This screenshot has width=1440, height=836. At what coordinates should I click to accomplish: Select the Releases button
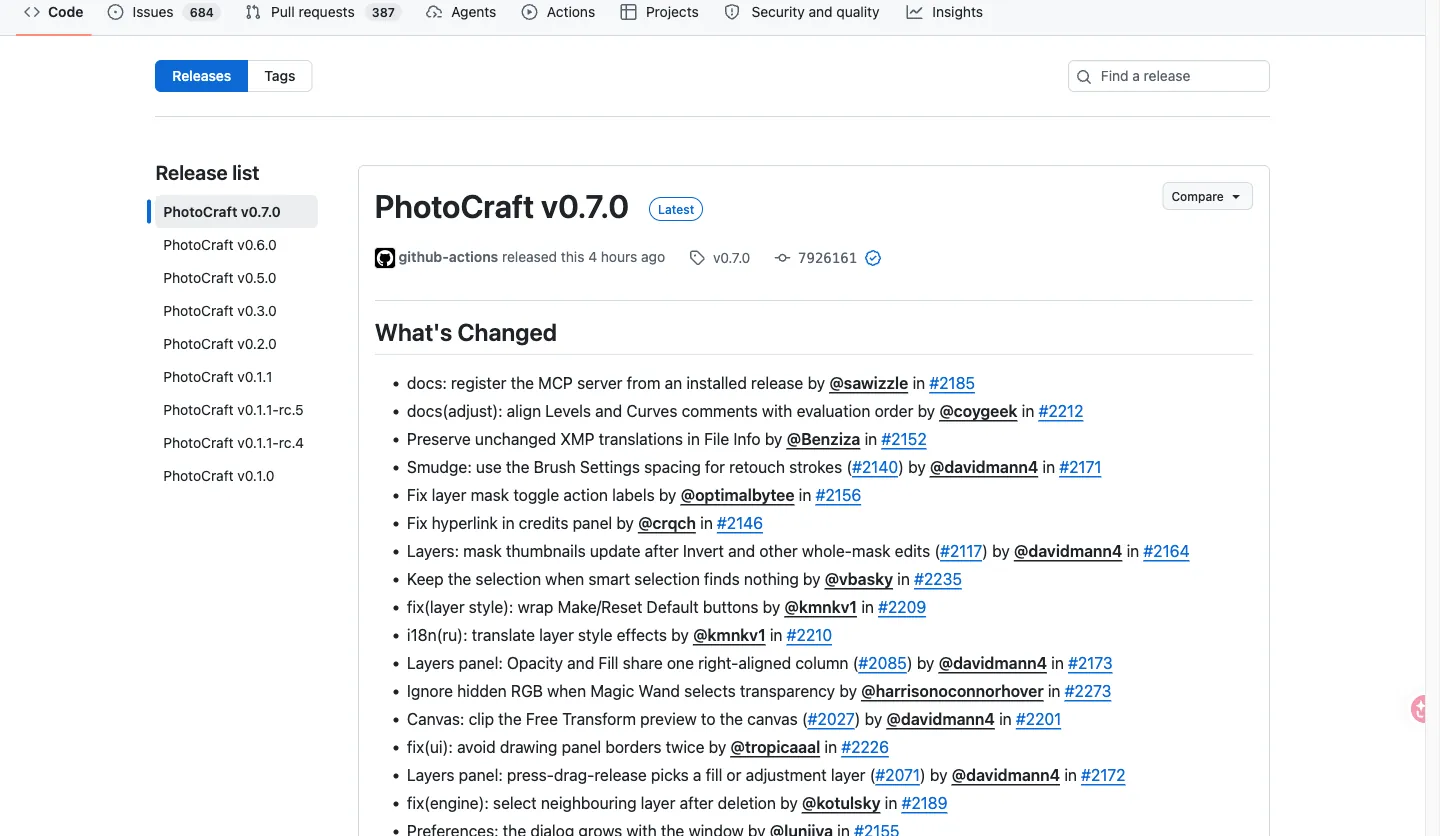(x=201, y=76)
